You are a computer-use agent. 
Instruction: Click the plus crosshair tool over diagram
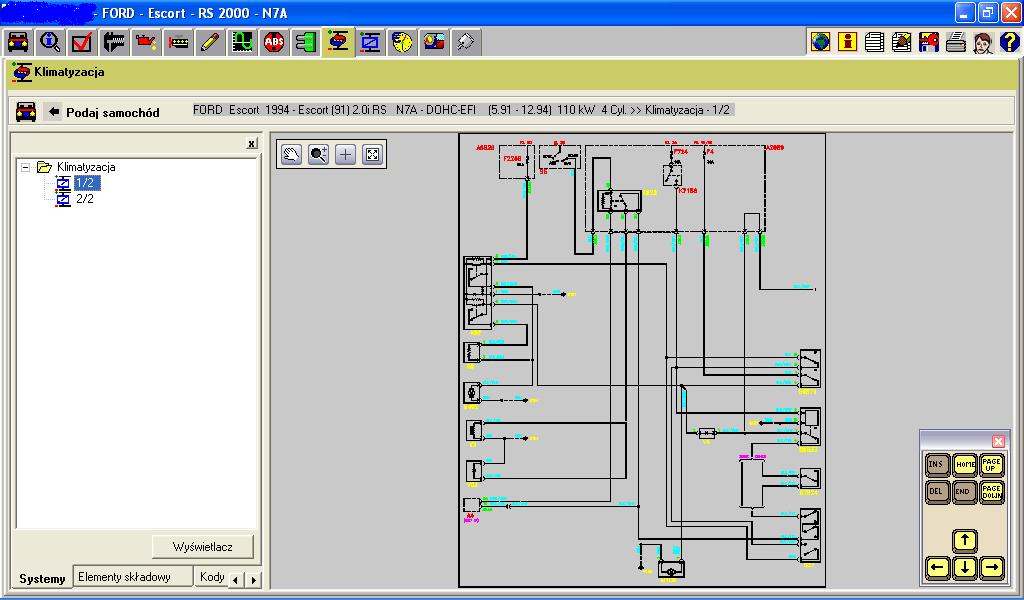(345, 155)
